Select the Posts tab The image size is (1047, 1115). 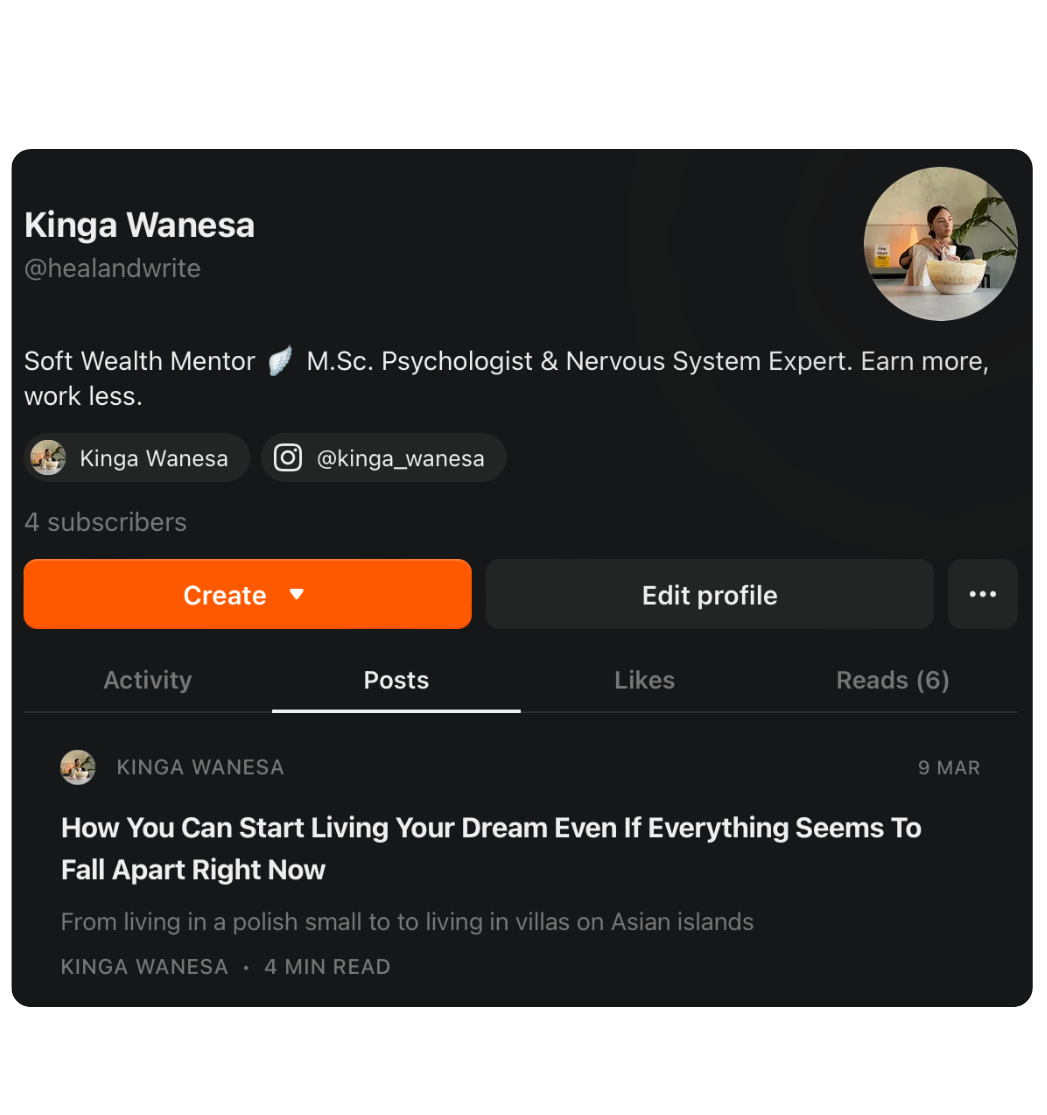396,681
